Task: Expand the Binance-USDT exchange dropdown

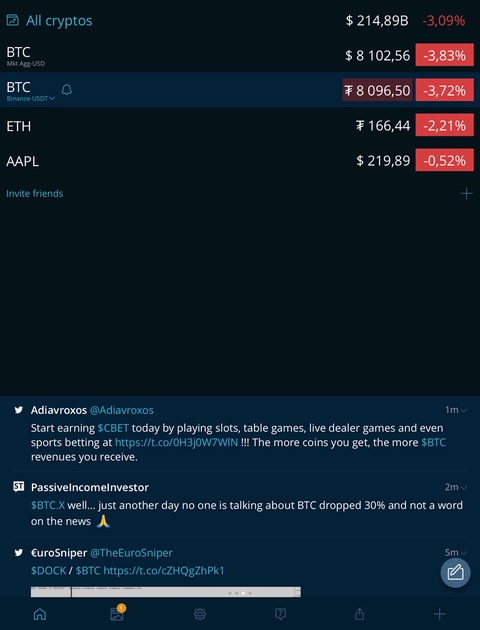Action: [31, 98]
